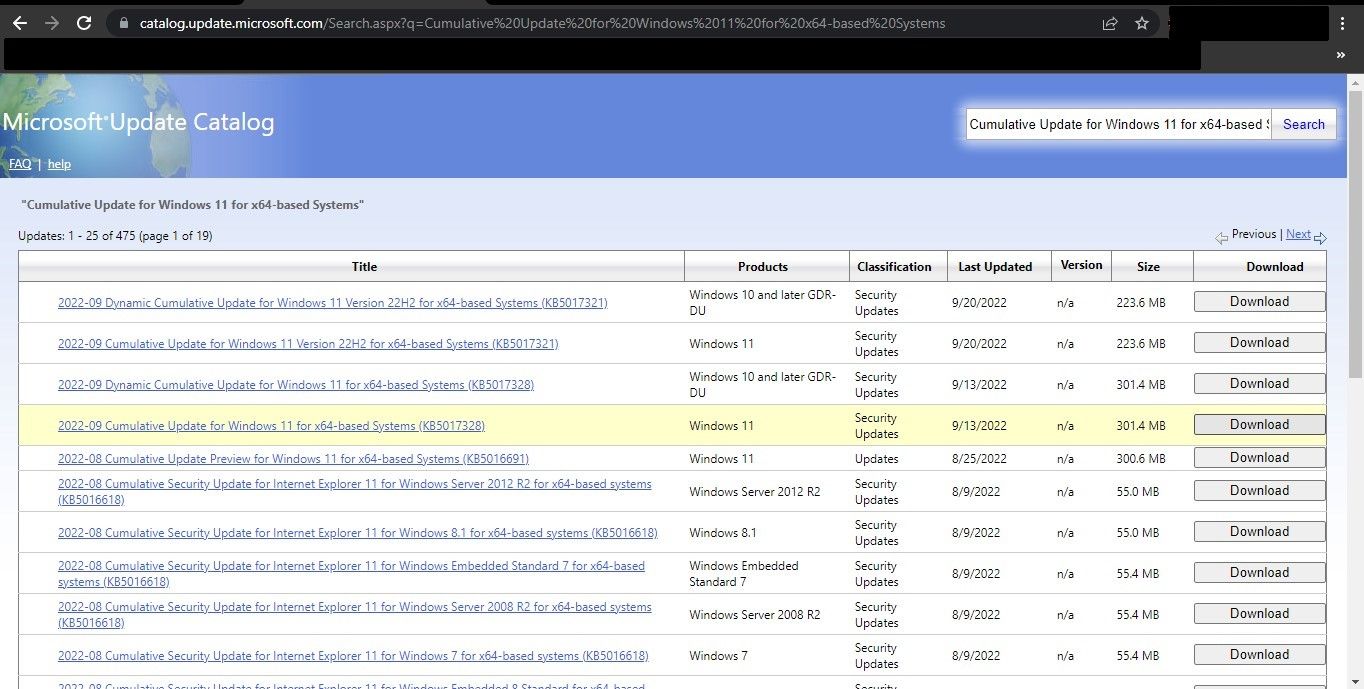
Task: Open the FAQ link
Action: tap(20, 164)
